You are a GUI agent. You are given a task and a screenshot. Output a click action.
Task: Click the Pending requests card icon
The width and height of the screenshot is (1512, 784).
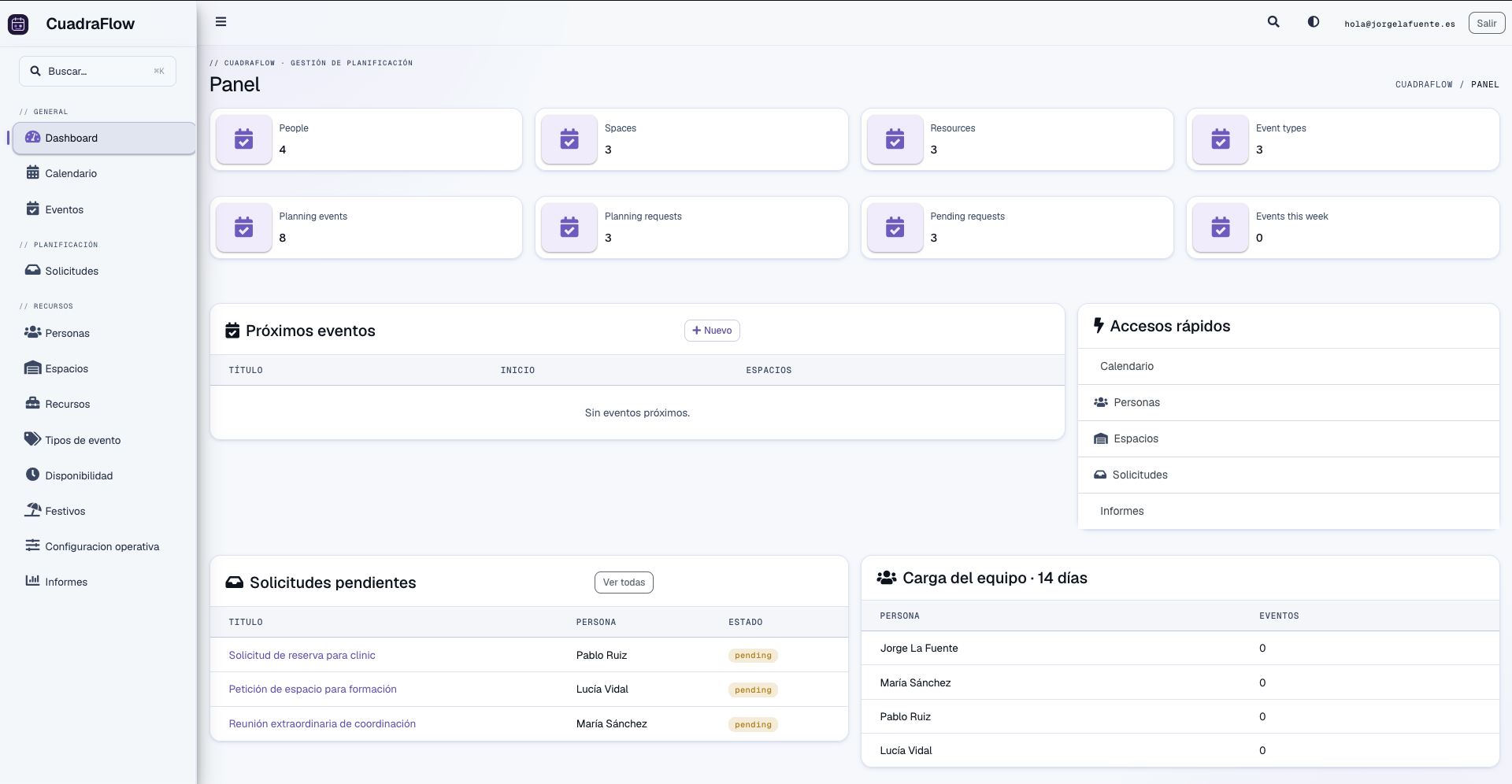[895, 227]
